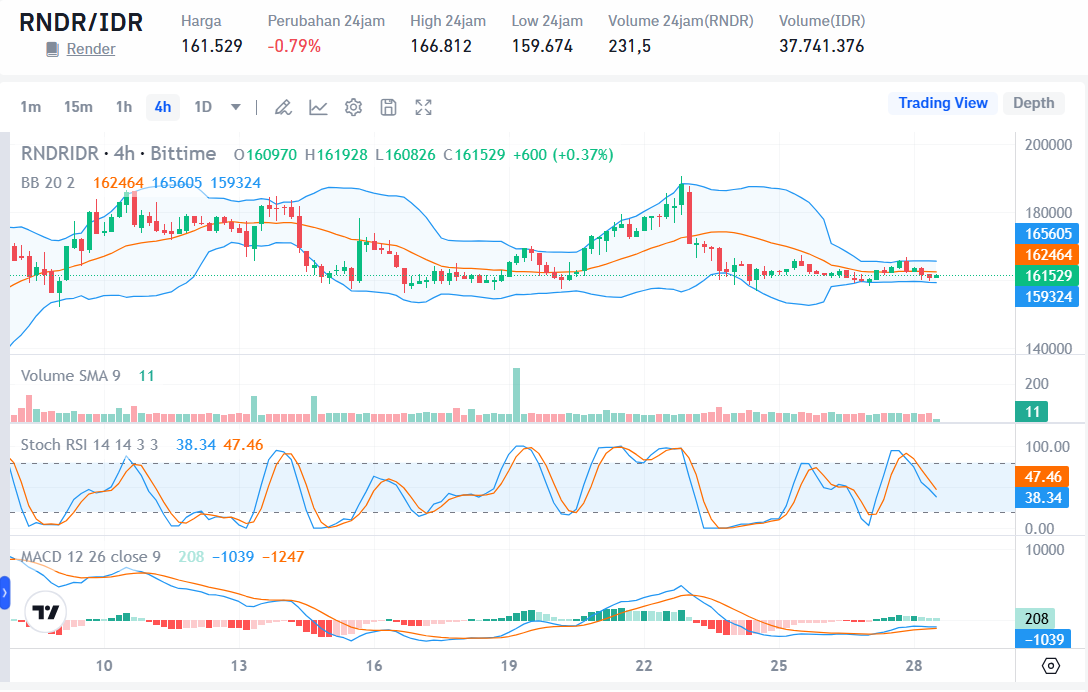Expand the more timeframes dropdown arrow

pos(236,107)
